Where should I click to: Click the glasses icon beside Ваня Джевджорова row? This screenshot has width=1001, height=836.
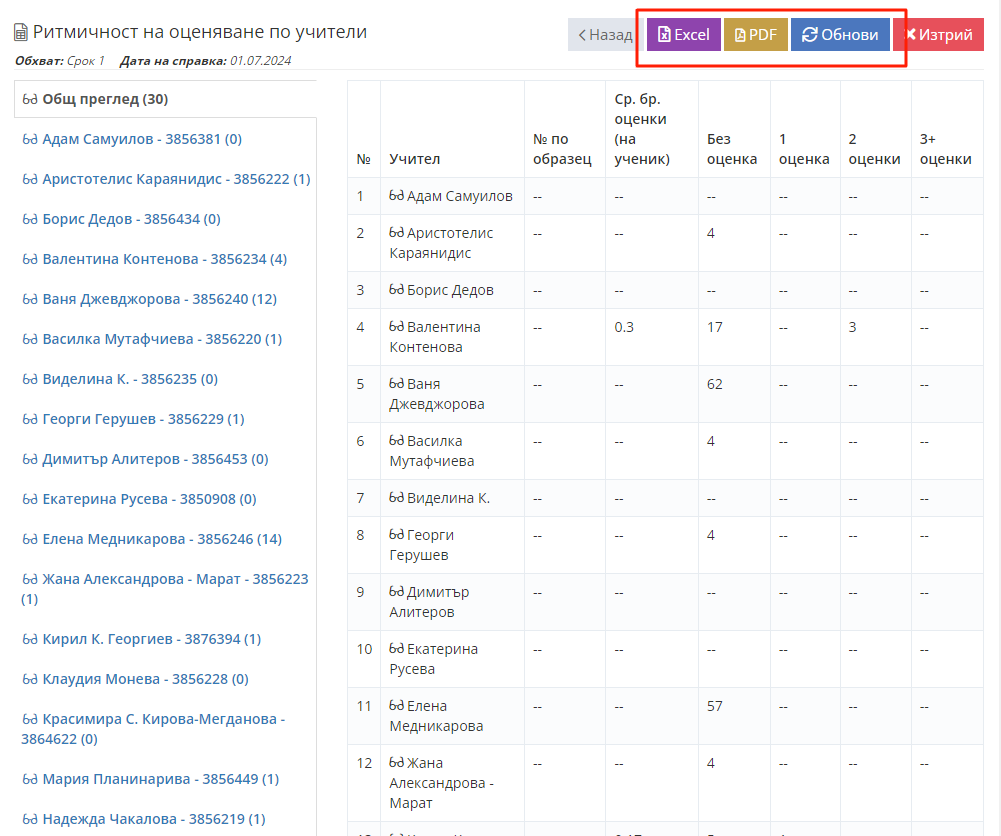click(396, 384)
